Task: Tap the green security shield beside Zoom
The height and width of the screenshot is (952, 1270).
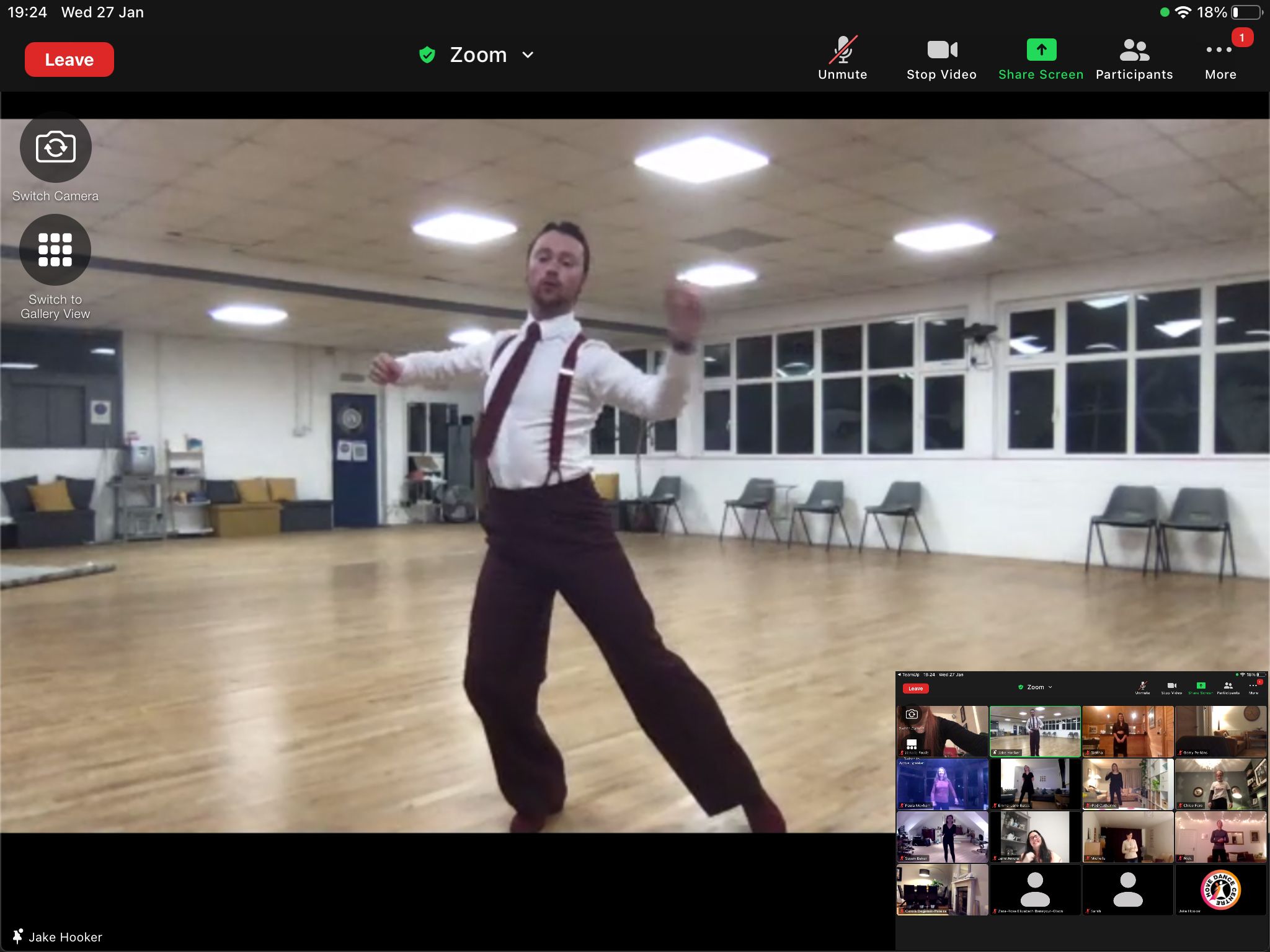Action: pyautogui.click(x=427, y=55)
